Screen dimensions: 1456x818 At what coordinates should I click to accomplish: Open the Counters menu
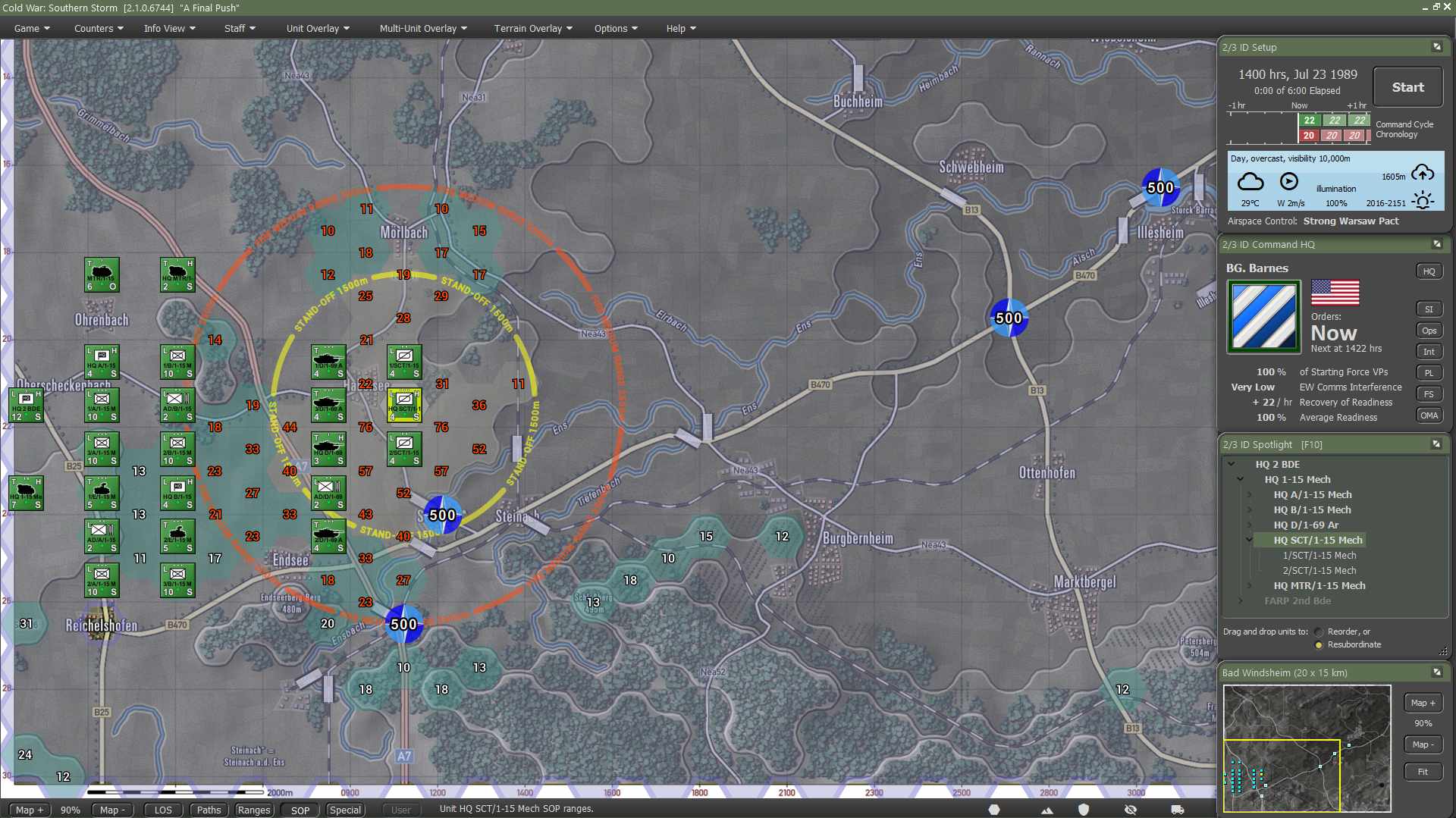[99, 28]
